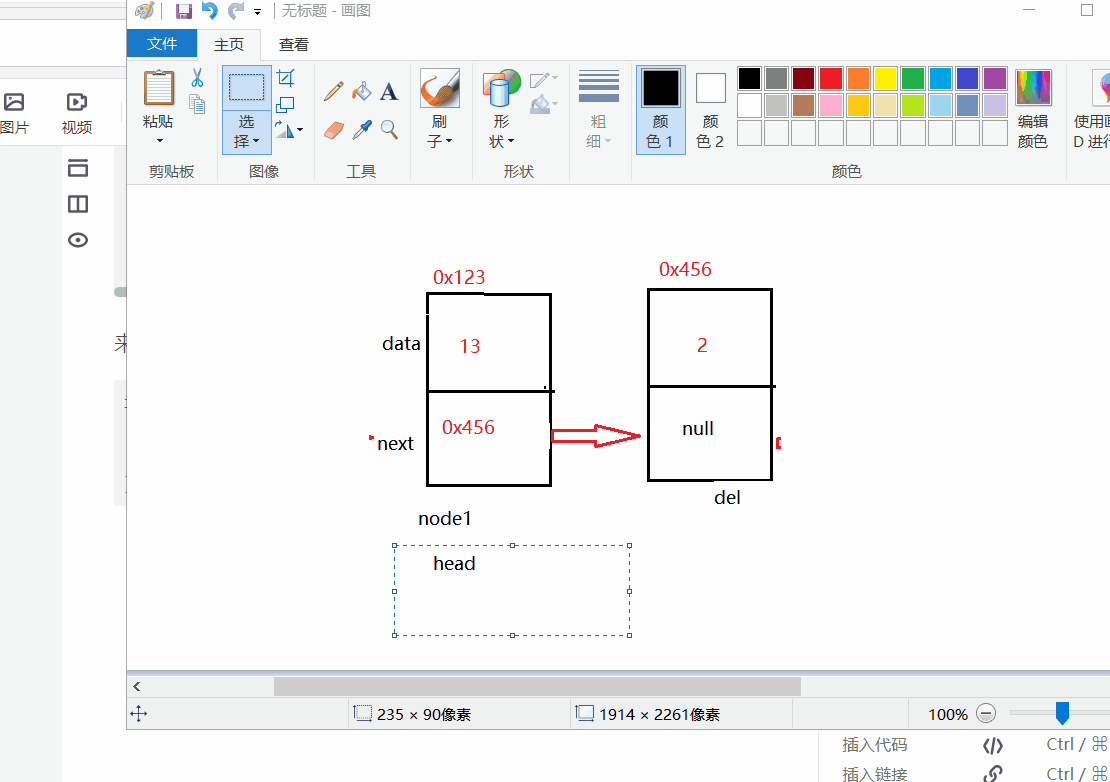Select the Pencil tool

coord(333,90)
